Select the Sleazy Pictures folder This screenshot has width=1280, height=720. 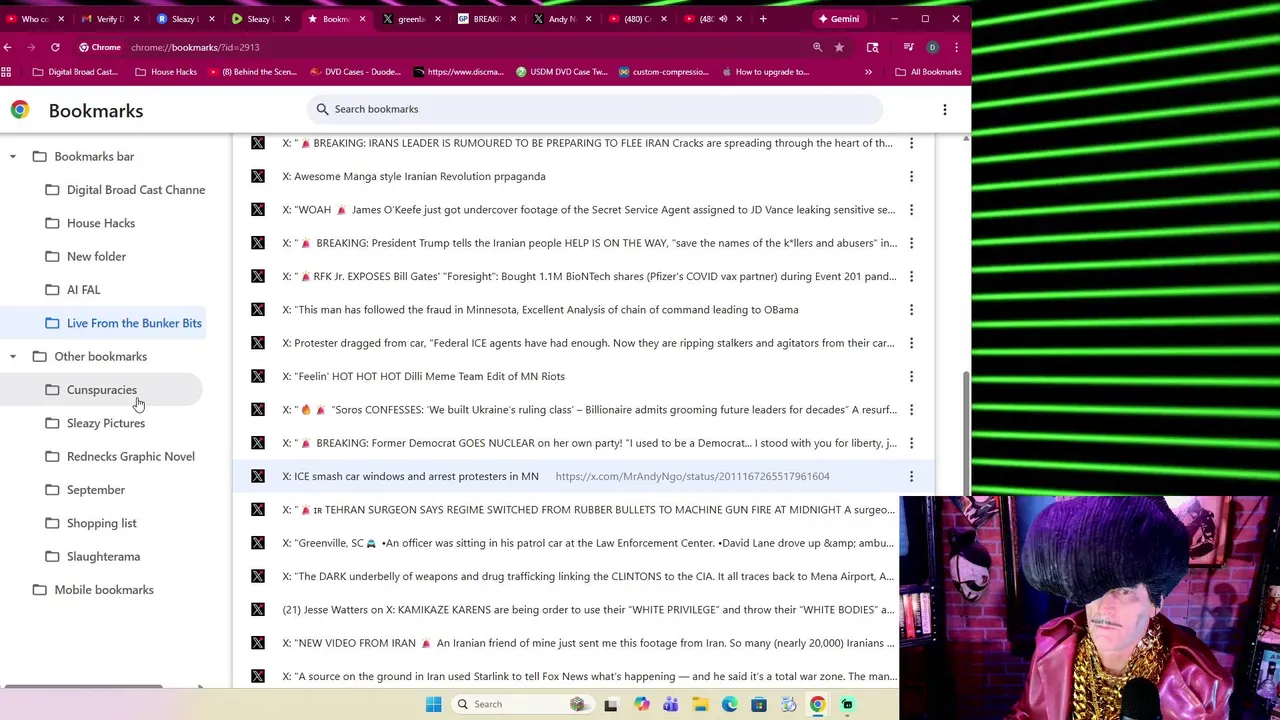pos(95,423)
